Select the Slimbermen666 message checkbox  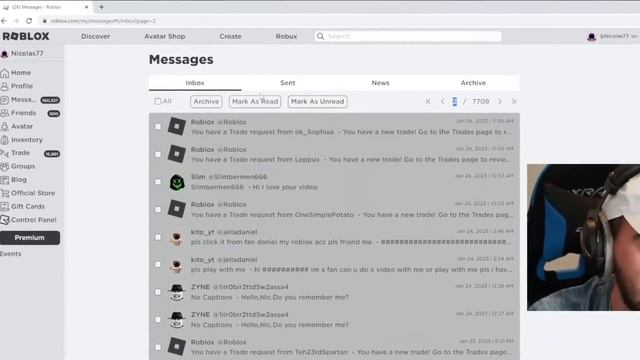pos(158,182)
